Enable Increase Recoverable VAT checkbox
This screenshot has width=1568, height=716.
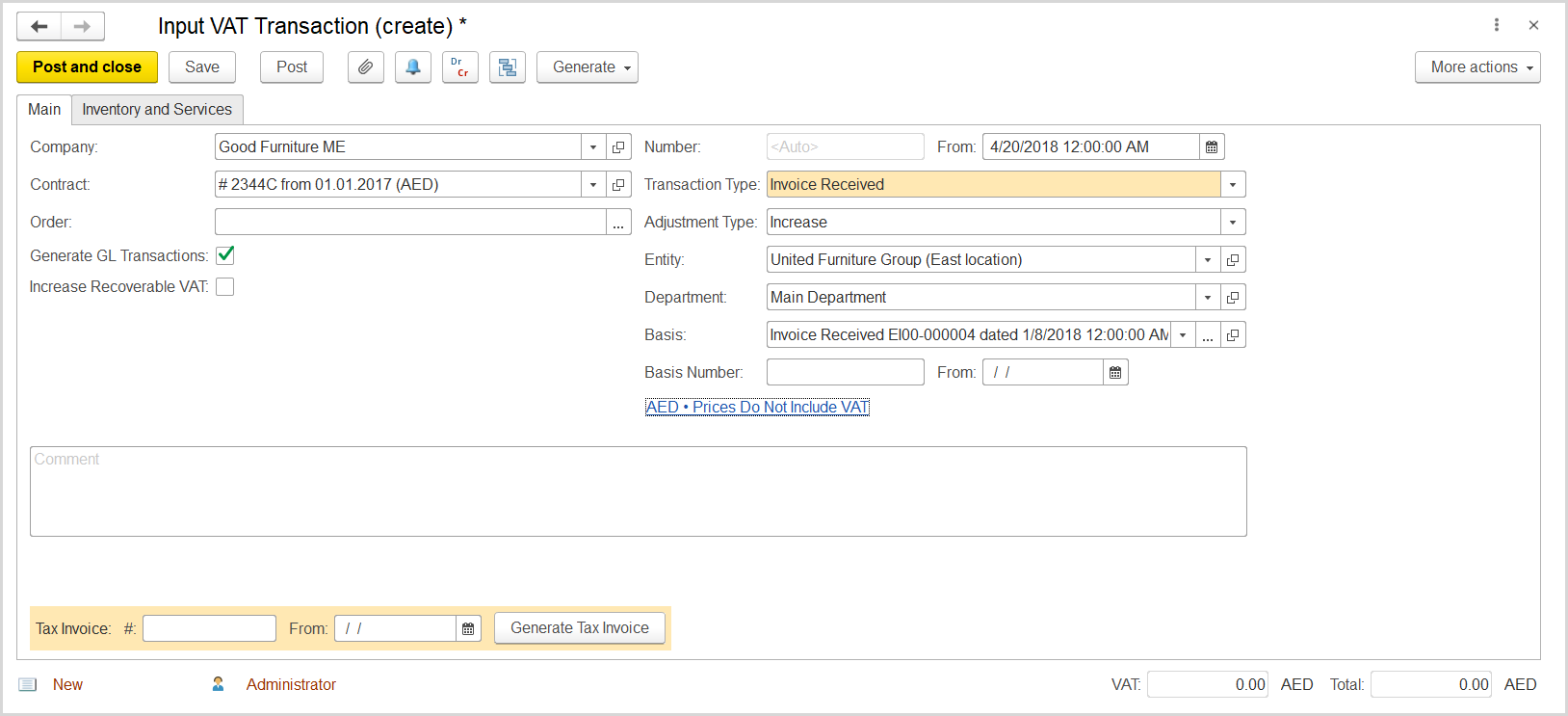coord(225,287)
